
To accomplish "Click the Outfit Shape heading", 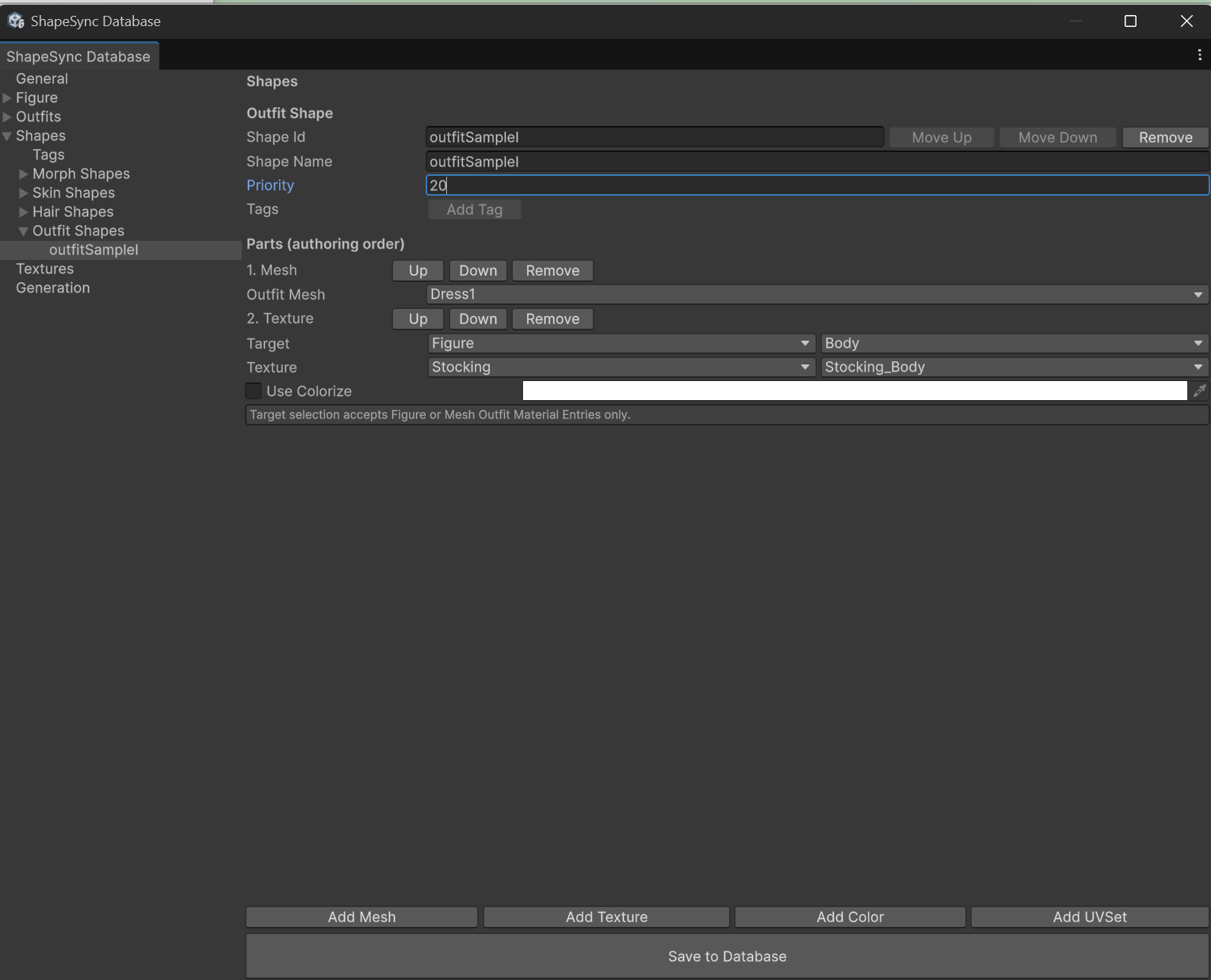I will click(289, 113).
